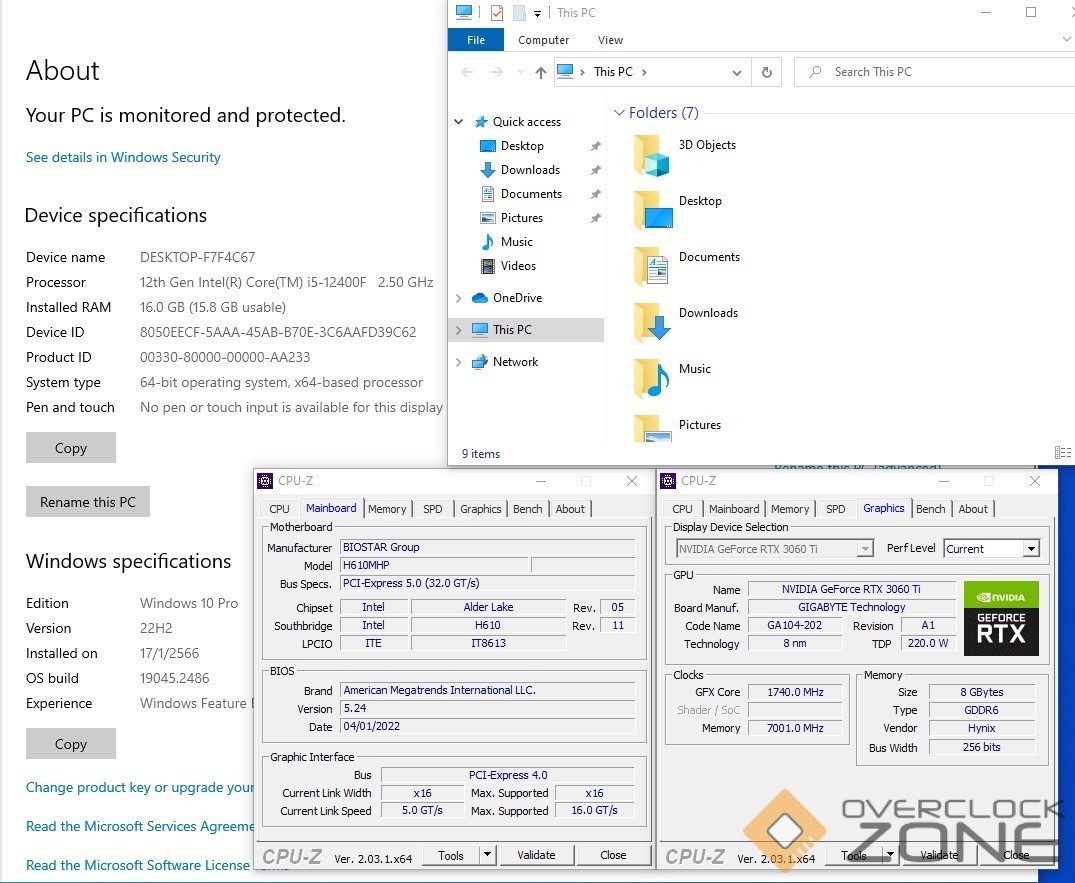Click the CPU-Z logo icon in Mainboard window
Viewport: 1075px width, 883px height.
265,481
